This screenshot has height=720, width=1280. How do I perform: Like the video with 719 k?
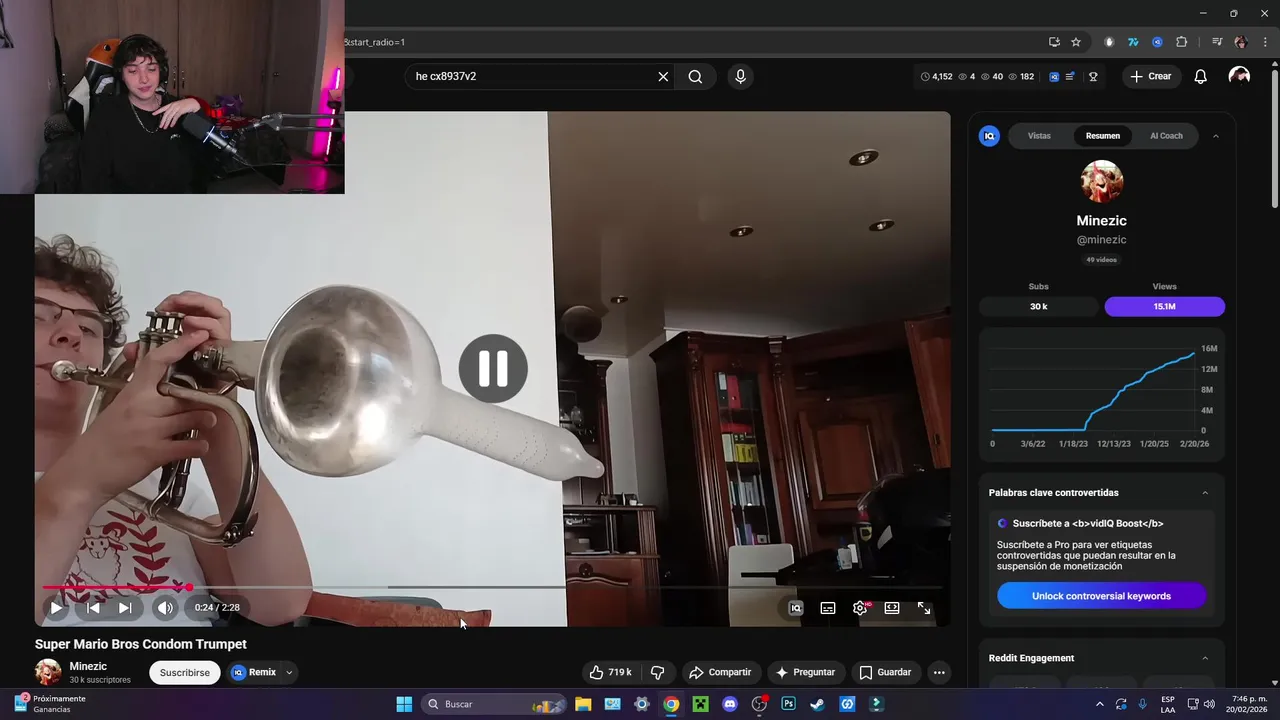tap(611, 672)
